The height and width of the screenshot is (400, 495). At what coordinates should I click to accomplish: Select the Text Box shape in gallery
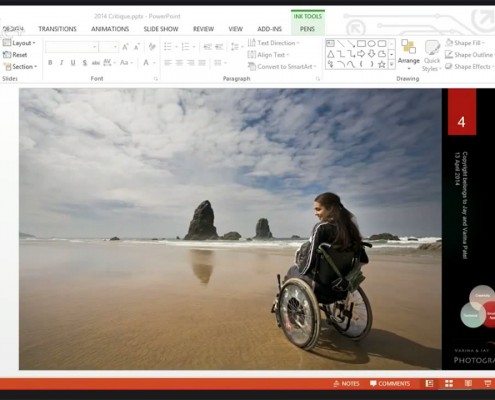click(x=330, y=43)
